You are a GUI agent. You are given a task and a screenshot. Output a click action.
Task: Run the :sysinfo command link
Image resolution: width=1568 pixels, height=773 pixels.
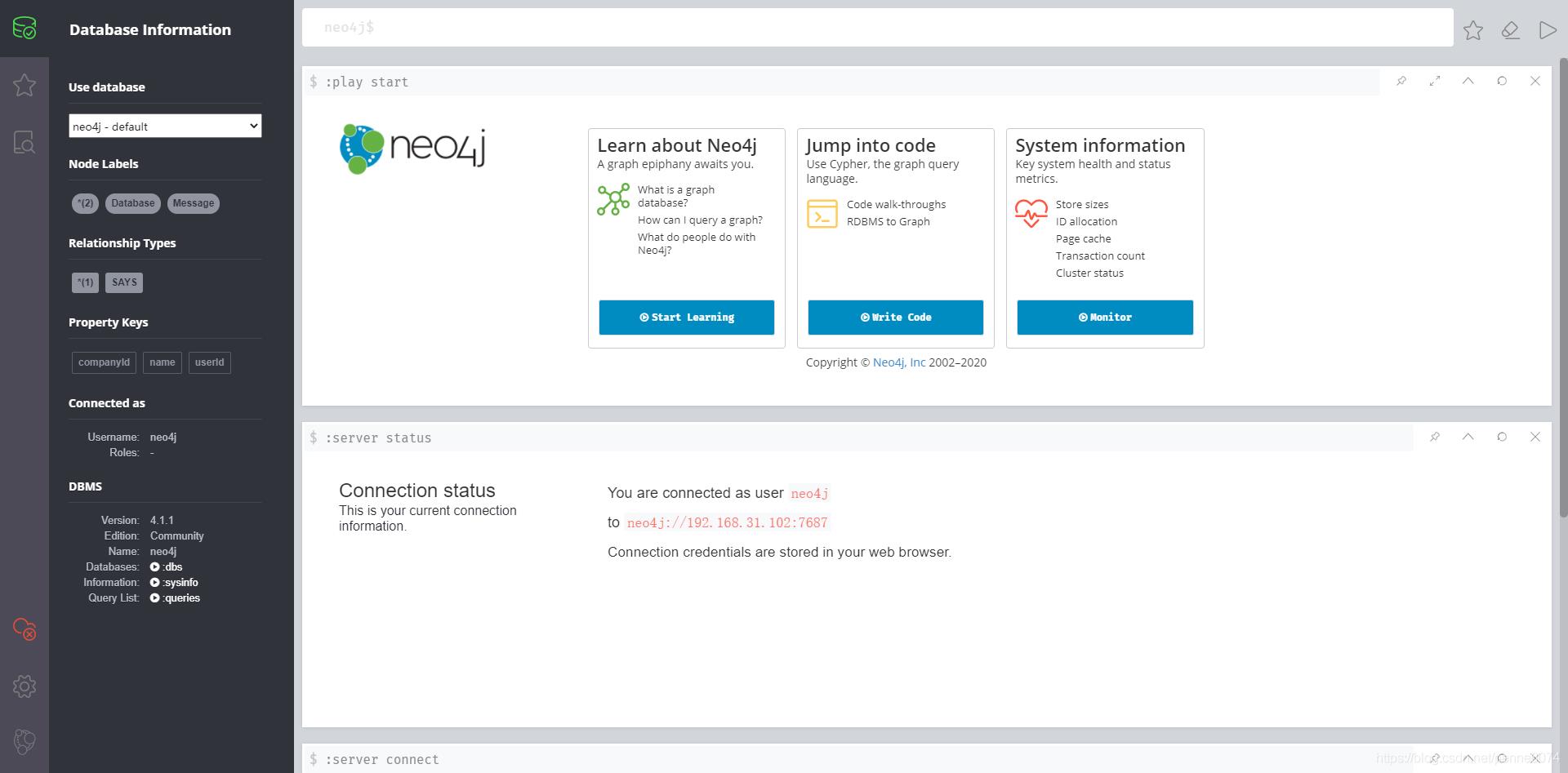[174, 582]
